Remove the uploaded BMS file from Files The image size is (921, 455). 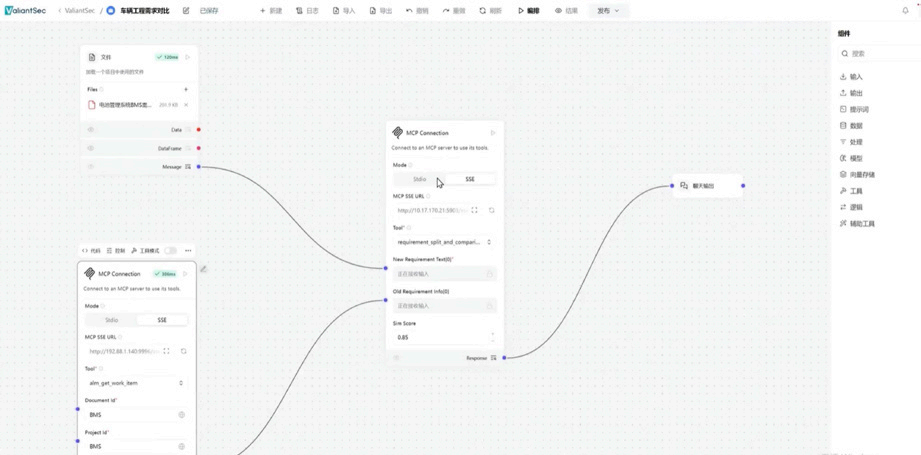[186, 105]
